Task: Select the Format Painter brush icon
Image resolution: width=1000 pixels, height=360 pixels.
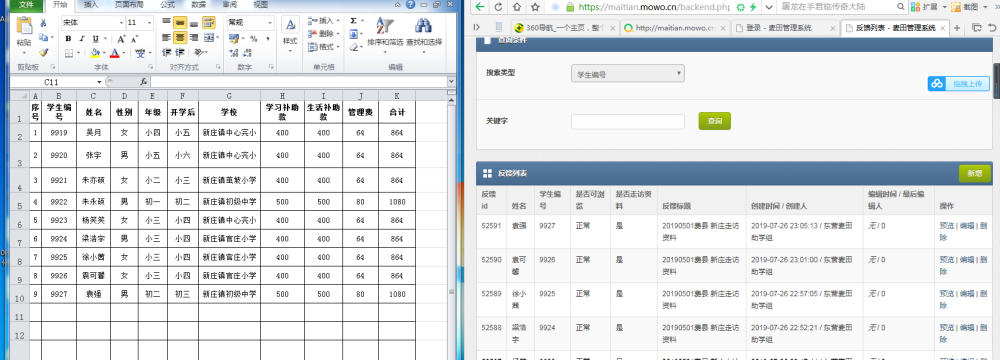Action: click(x=43, y=53)
